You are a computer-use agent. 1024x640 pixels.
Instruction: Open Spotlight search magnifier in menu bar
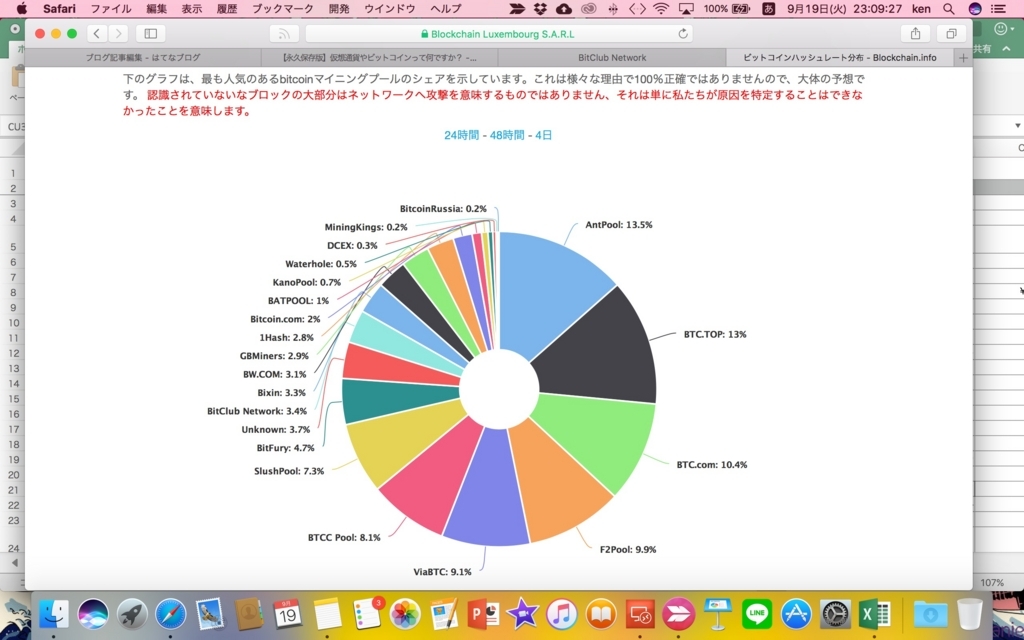tap(948, 8)
